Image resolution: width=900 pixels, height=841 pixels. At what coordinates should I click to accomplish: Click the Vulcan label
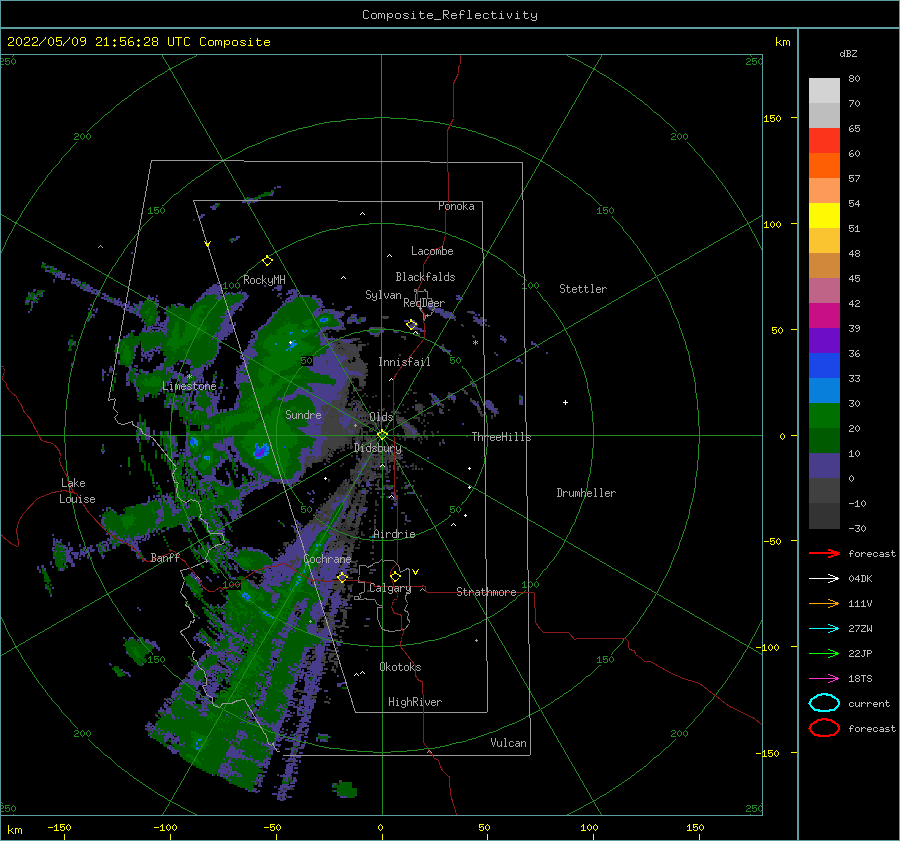[x=509, y=743]
